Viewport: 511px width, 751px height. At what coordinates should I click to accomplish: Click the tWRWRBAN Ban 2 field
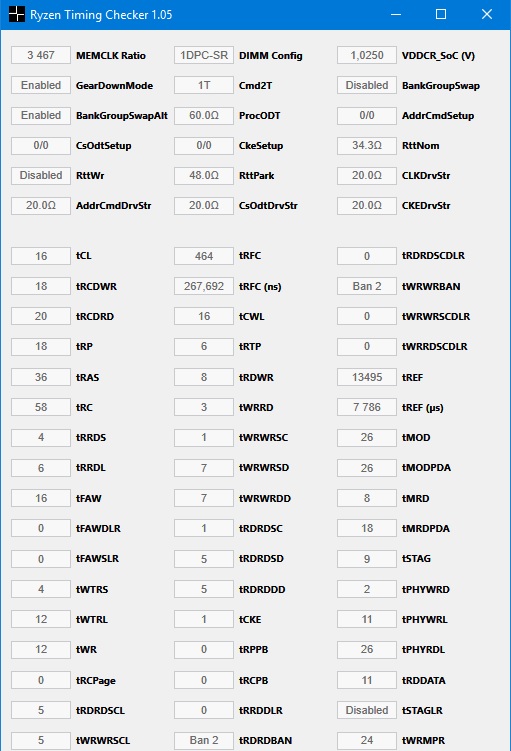point(367,286)
